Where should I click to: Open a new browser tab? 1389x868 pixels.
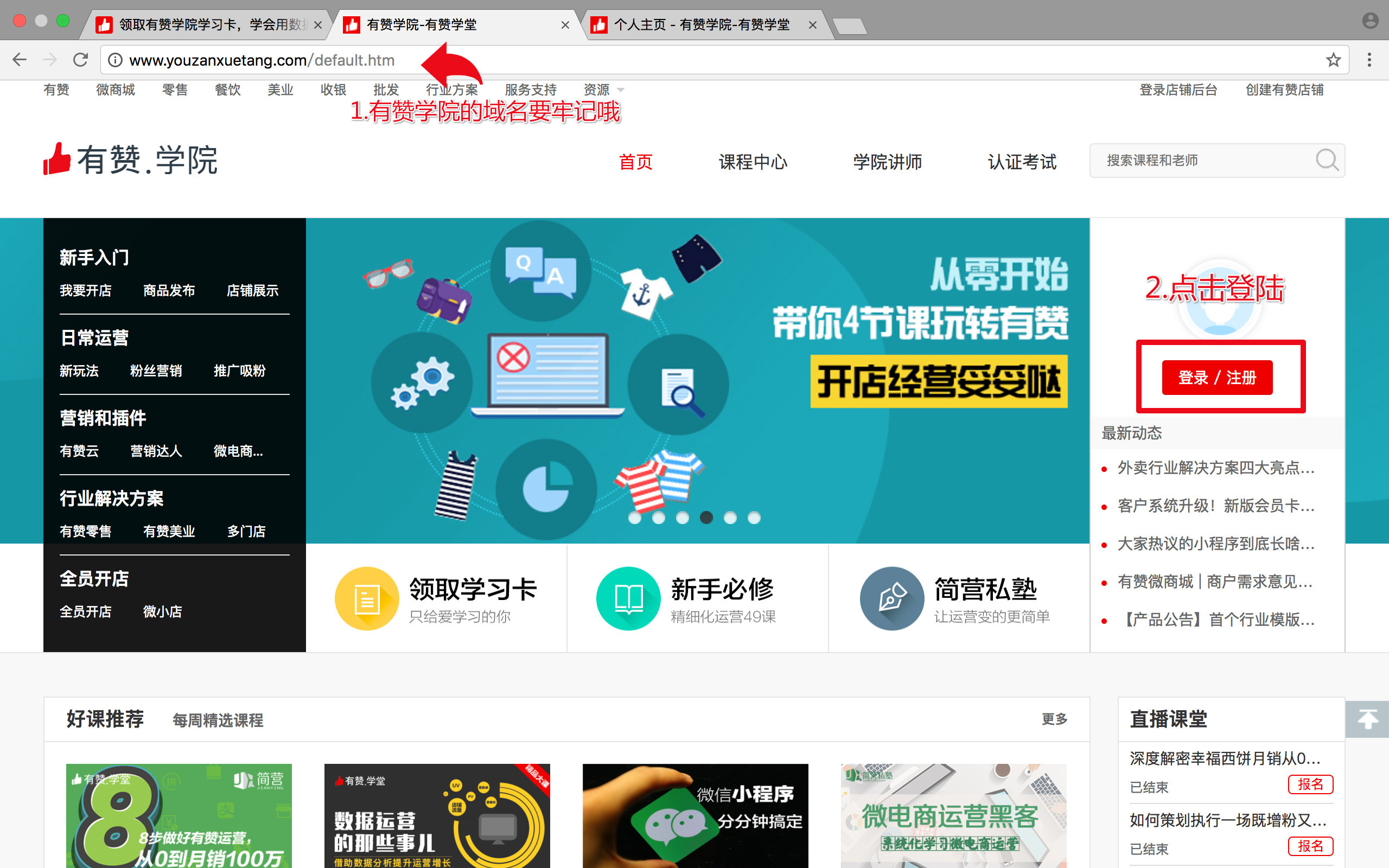850,26
